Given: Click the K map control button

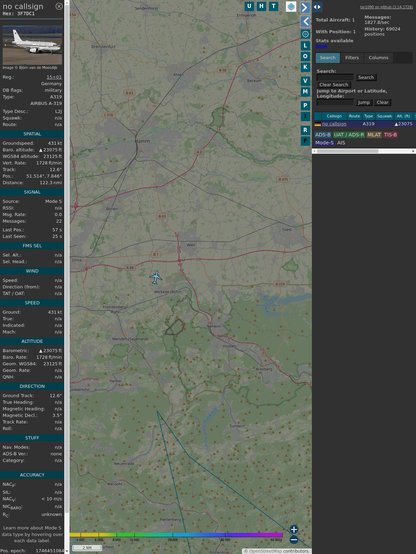Looking at the screenshot, I should [x=305, y=67].
